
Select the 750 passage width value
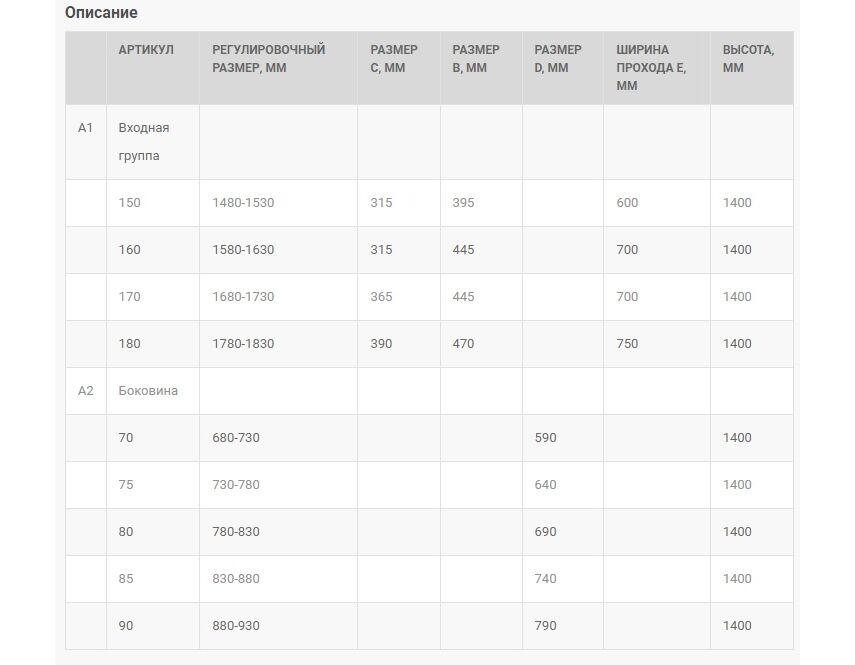(627, 344)
